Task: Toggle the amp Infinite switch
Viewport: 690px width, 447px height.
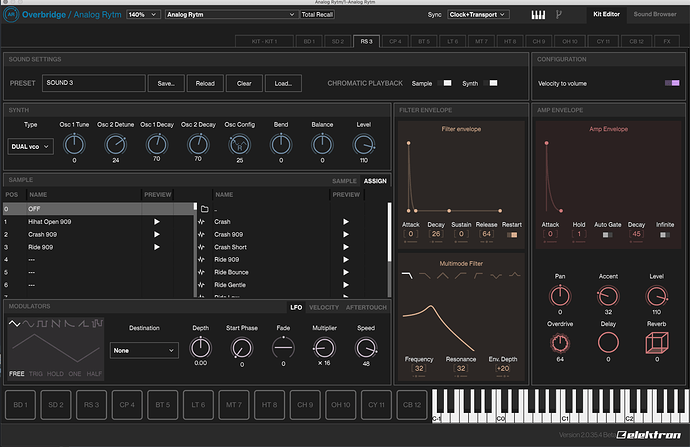Action: [x=665, y=235]
